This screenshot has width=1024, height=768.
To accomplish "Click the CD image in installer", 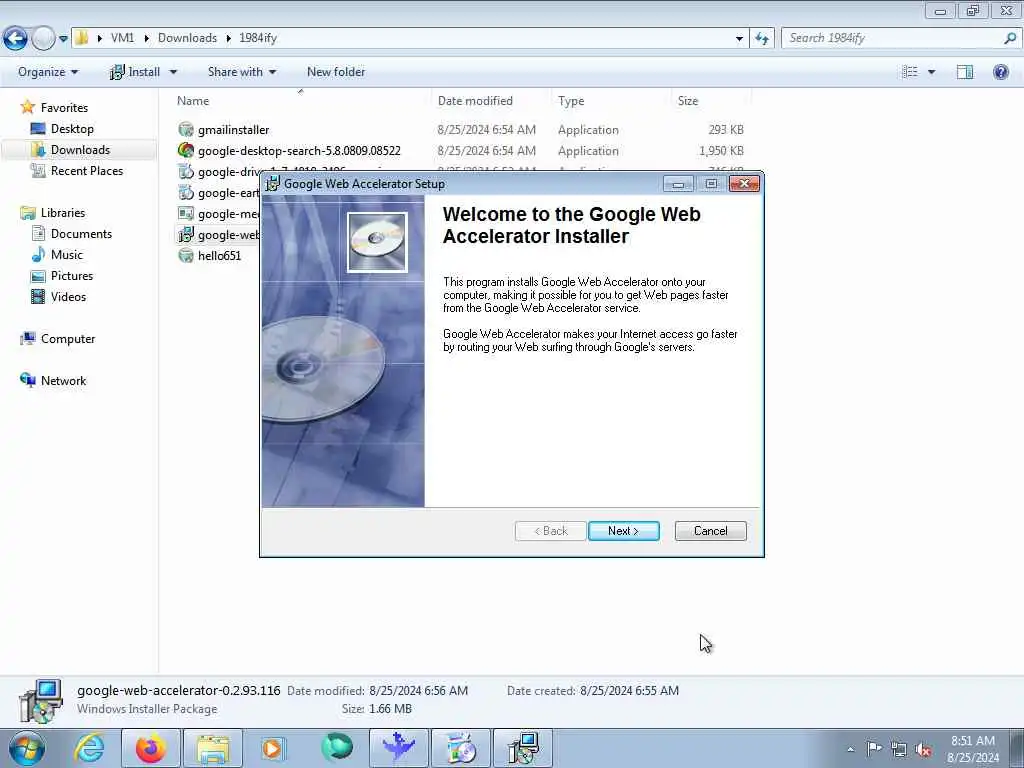I will (377, 242).
